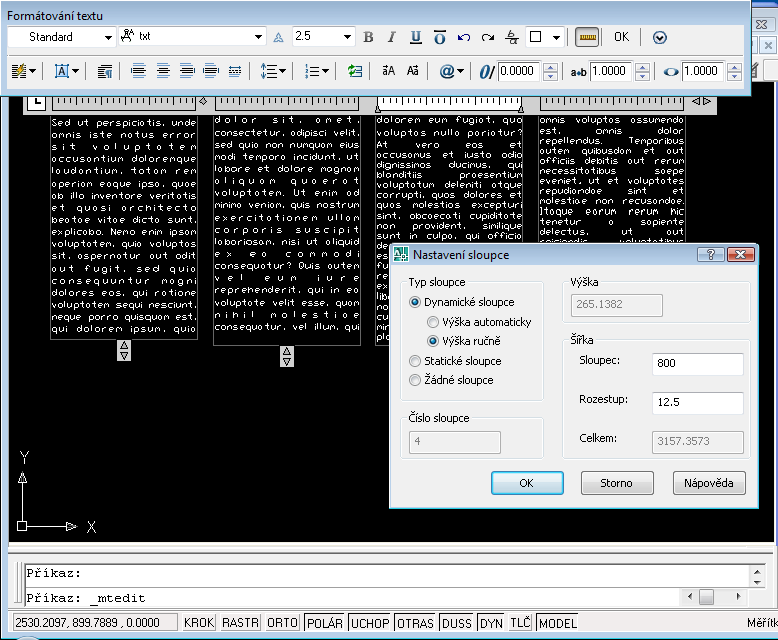Toggle underline text formatting
778x640 pixels.
pos(416,37)
